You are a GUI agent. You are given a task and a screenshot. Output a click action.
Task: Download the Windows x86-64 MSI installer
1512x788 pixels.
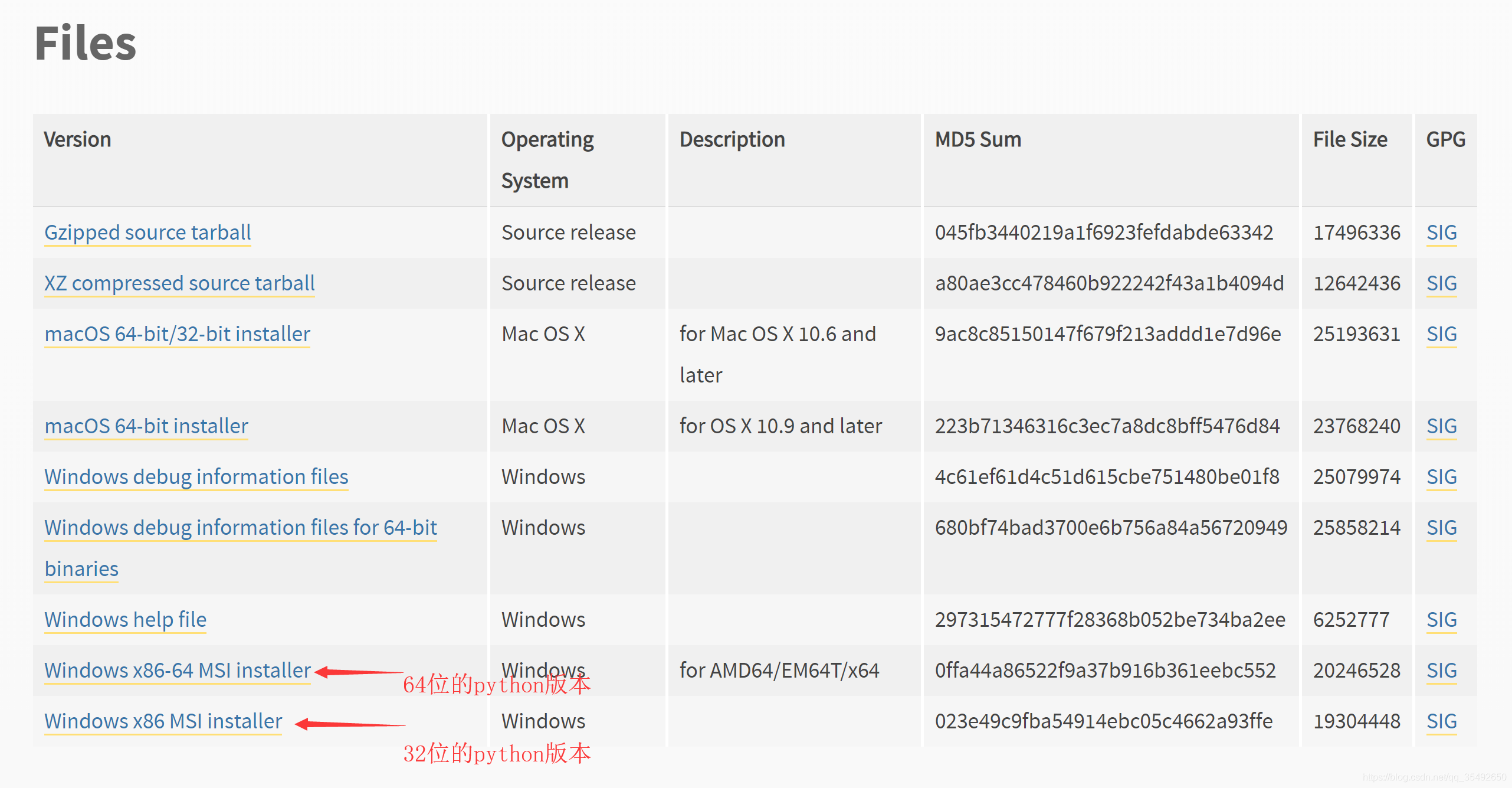pyautogui.click(x=177, y=671)
